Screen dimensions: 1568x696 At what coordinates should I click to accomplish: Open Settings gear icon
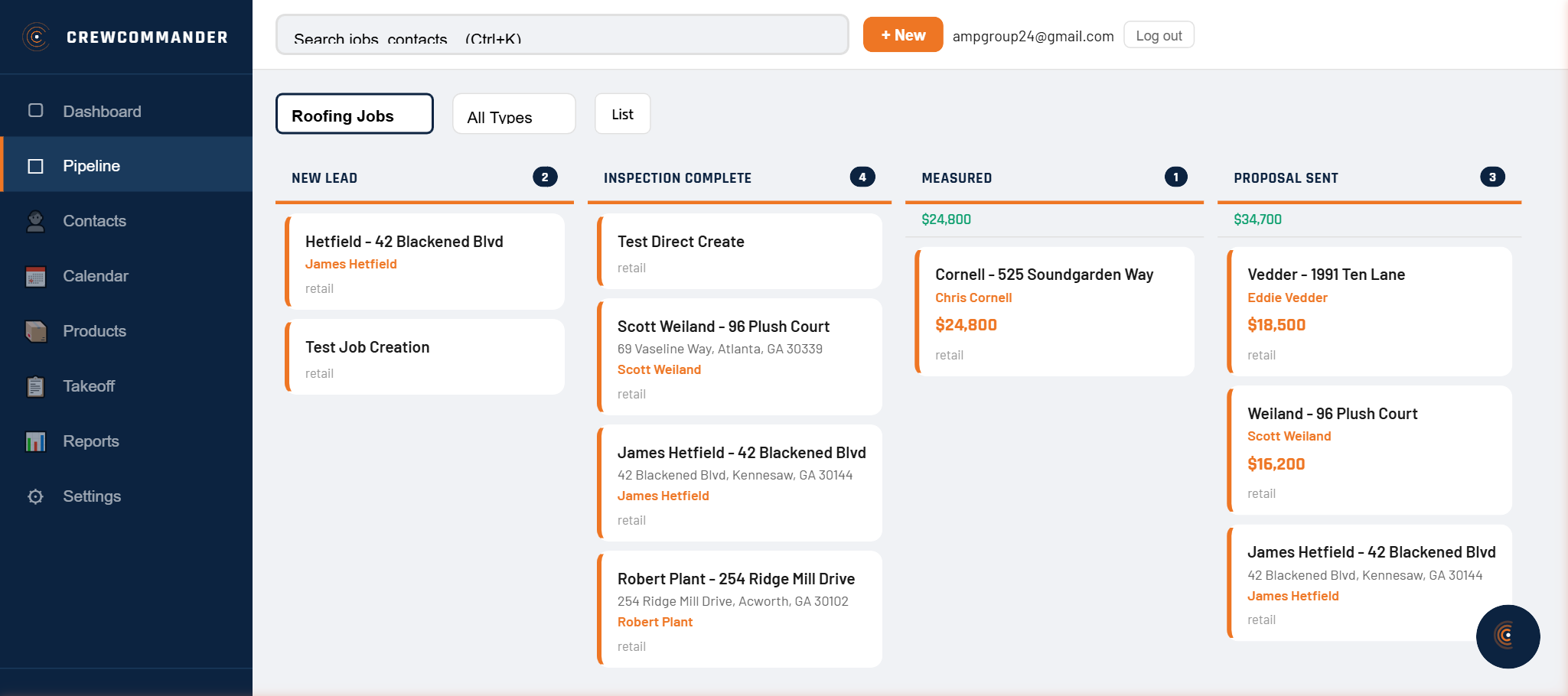36,496
